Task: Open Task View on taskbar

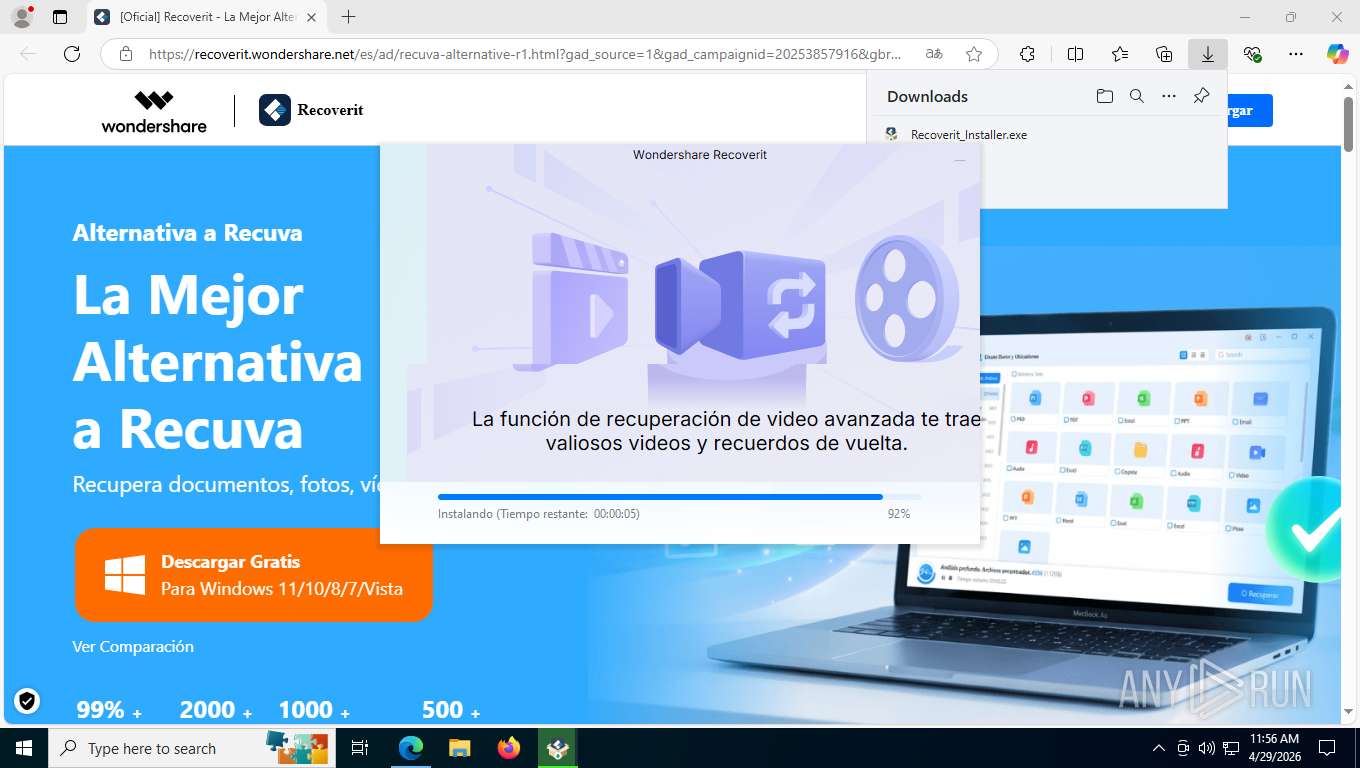Action: coord(360,748)
